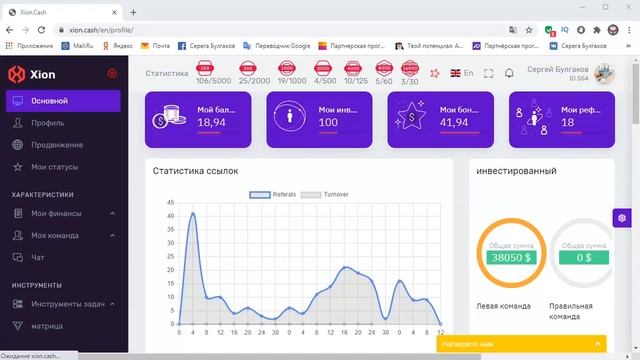Screen dimensions: 640x360
Task: Open the Яндекс bookmark
Action: [x=118, y=46]
